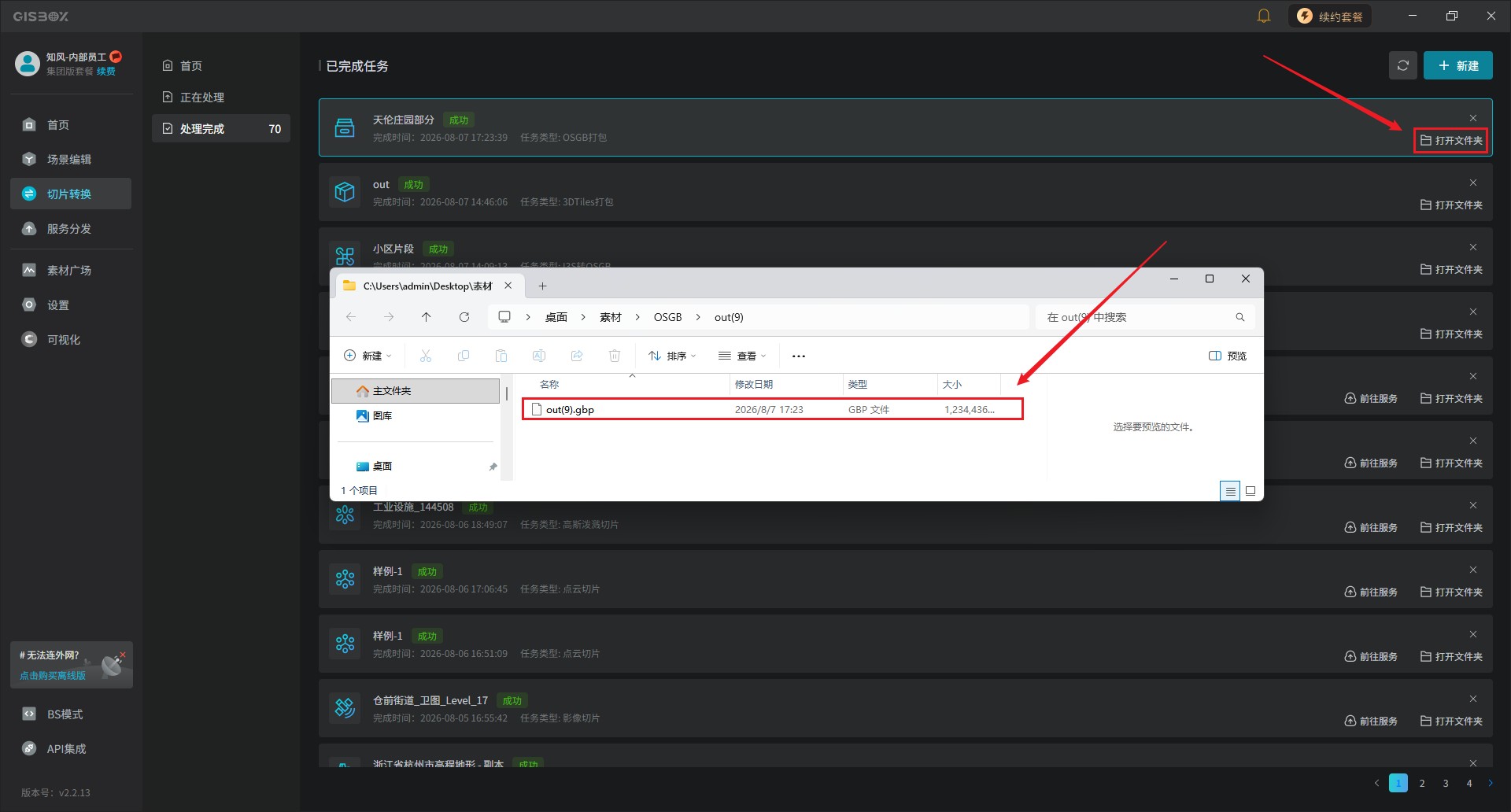
Task: Switch Explorer to large icons view
Action: (x=1251, y=491)
